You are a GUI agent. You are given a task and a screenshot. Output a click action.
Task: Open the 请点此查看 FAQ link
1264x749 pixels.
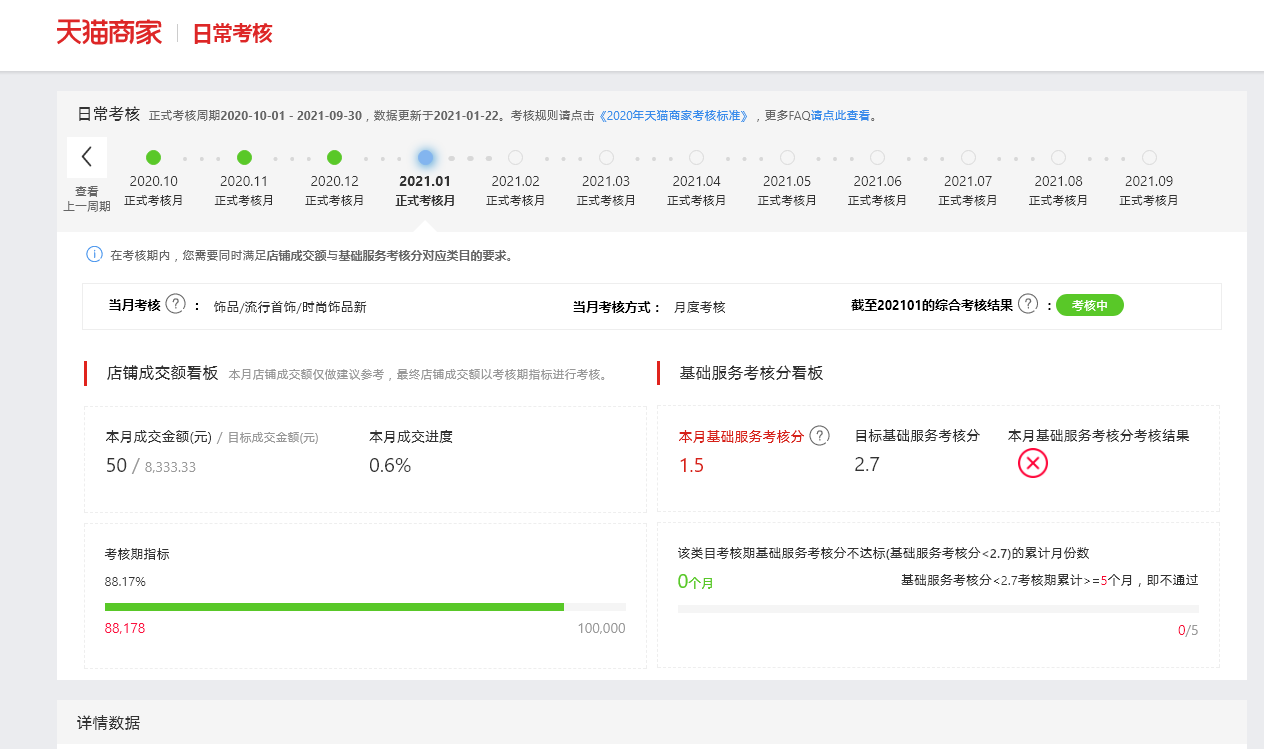(840, 116)
